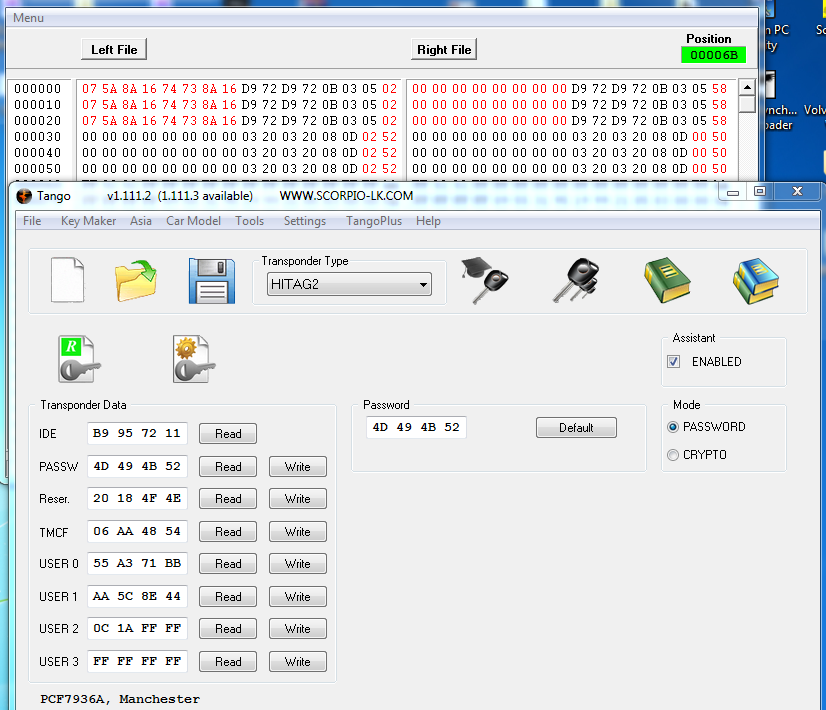Open the Transponder Type HITAG2 dropdown
This screenshot has width=826, height=710.
[349, 284]
